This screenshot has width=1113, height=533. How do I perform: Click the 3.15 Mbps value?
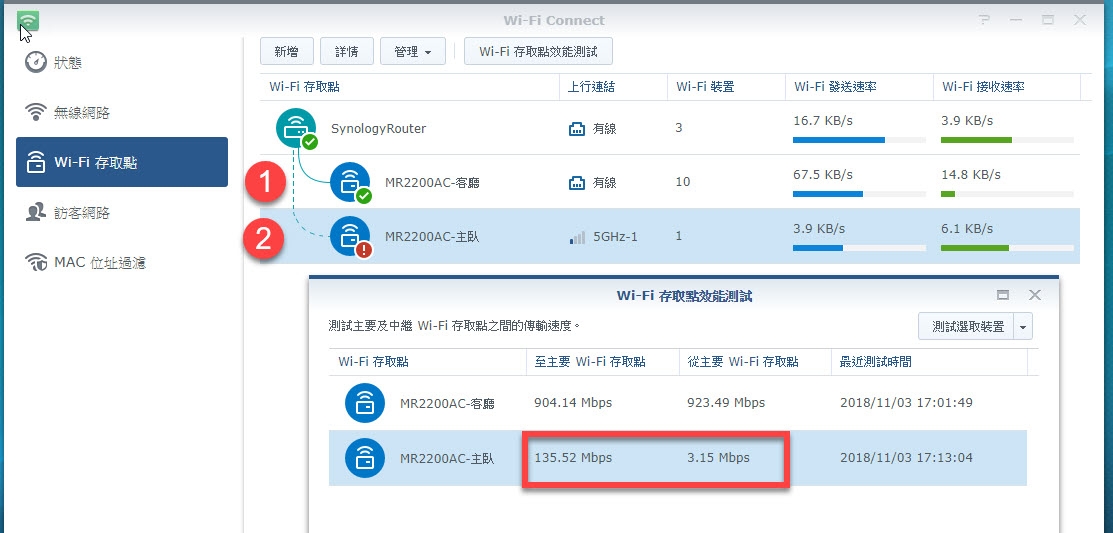[718, 458]
